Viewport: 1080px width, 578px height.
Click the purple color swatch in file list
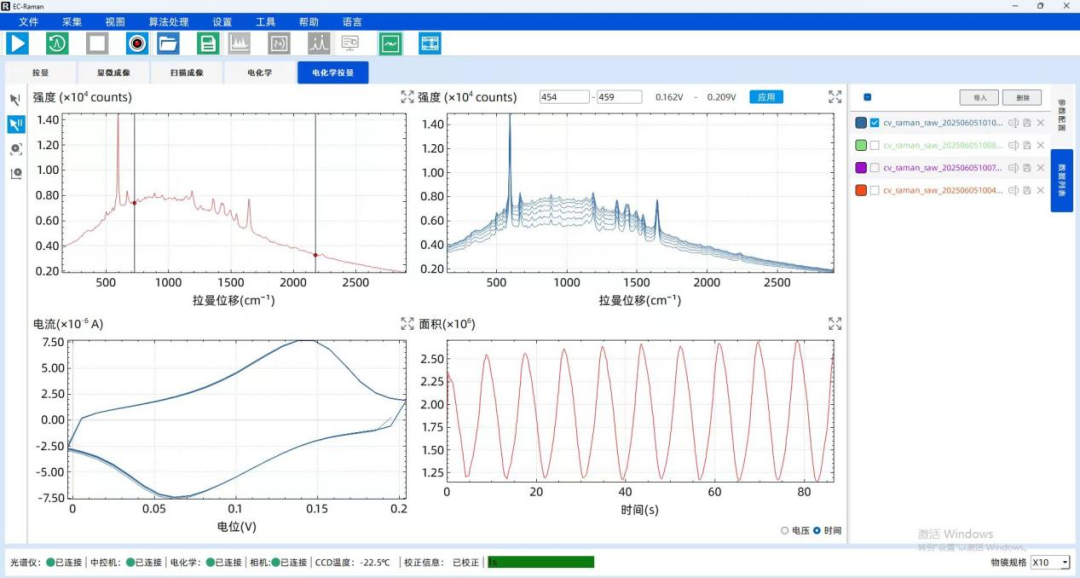[861, 168]
